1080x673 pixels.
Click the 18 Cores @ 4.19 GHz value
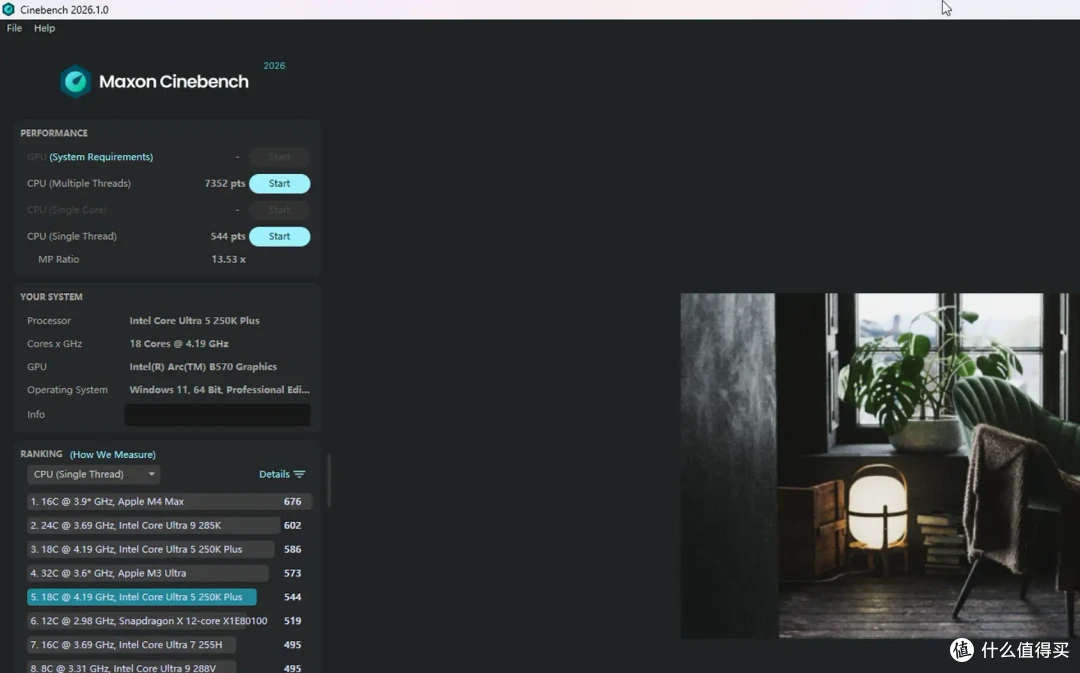coord(179,344)
